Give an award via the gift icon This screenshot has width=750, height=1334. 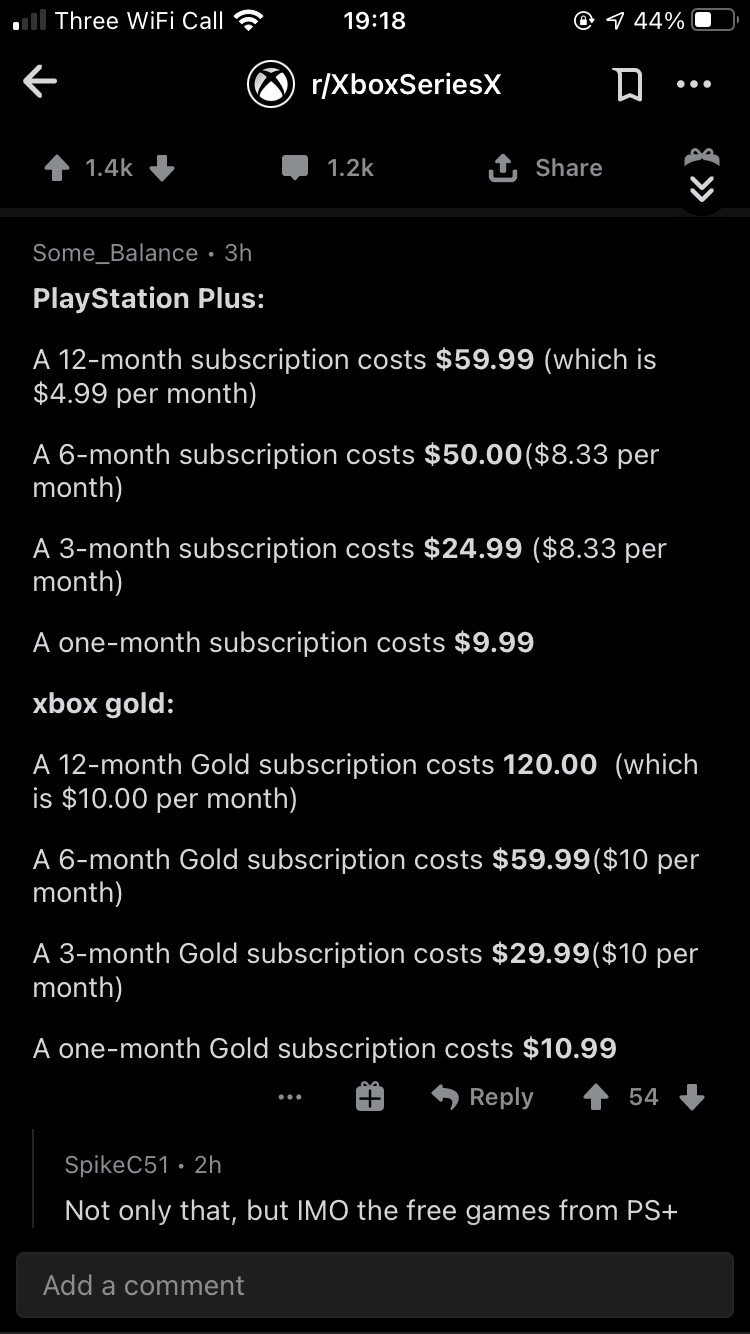[x=370, y=1097]
